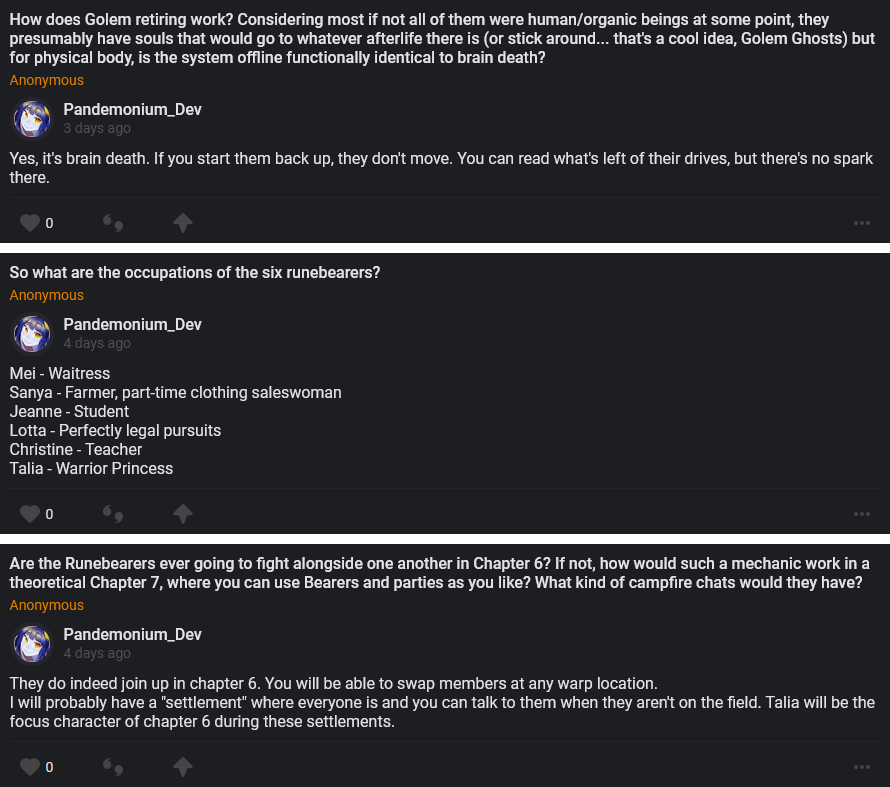
Task: Click Anonymous under the Chapter 6 question
Action: pyautogui.click(x=47, y=605)
